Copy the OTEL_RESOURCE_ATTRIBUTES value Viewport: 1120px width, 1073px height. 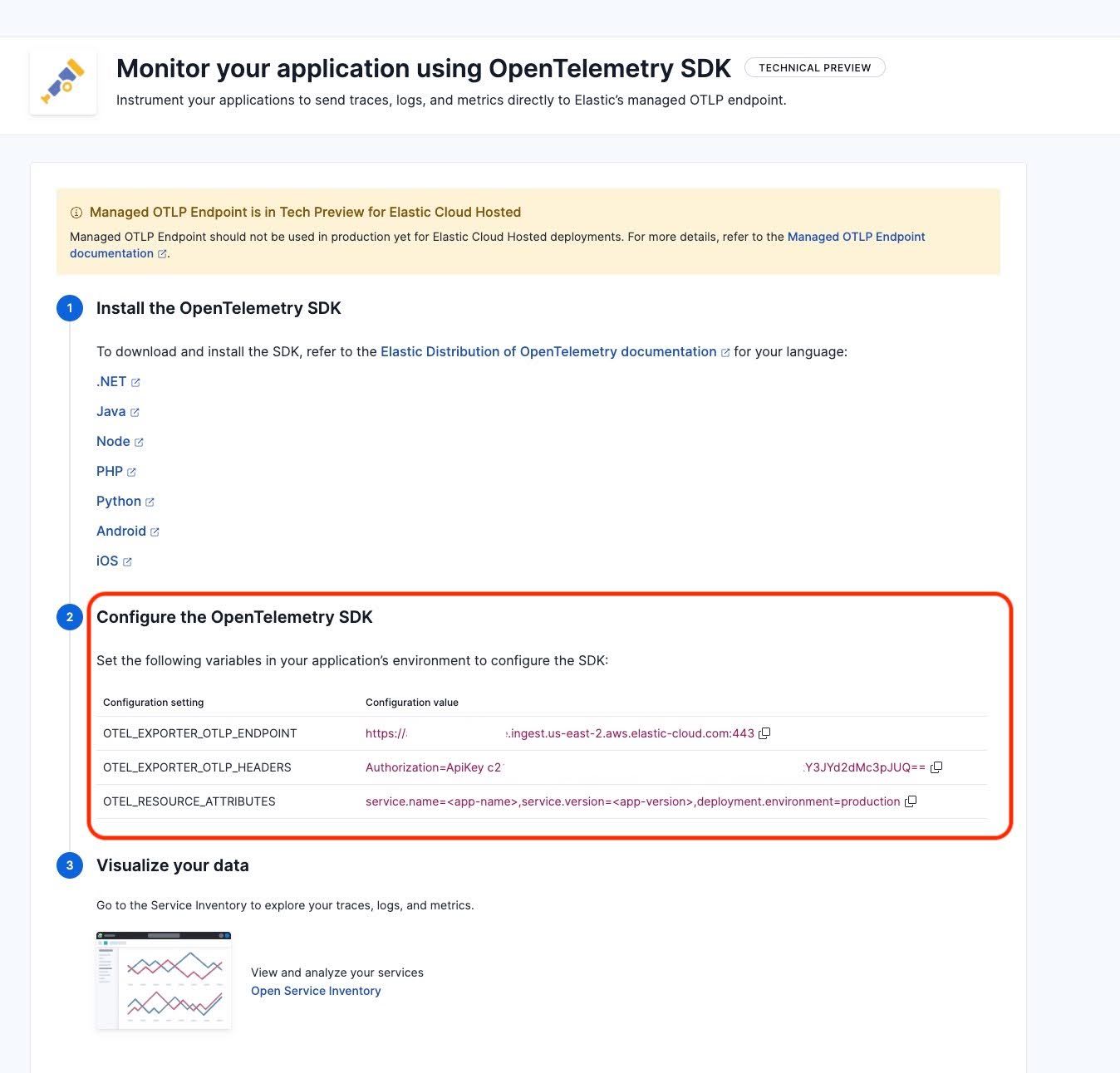point(911,801)
